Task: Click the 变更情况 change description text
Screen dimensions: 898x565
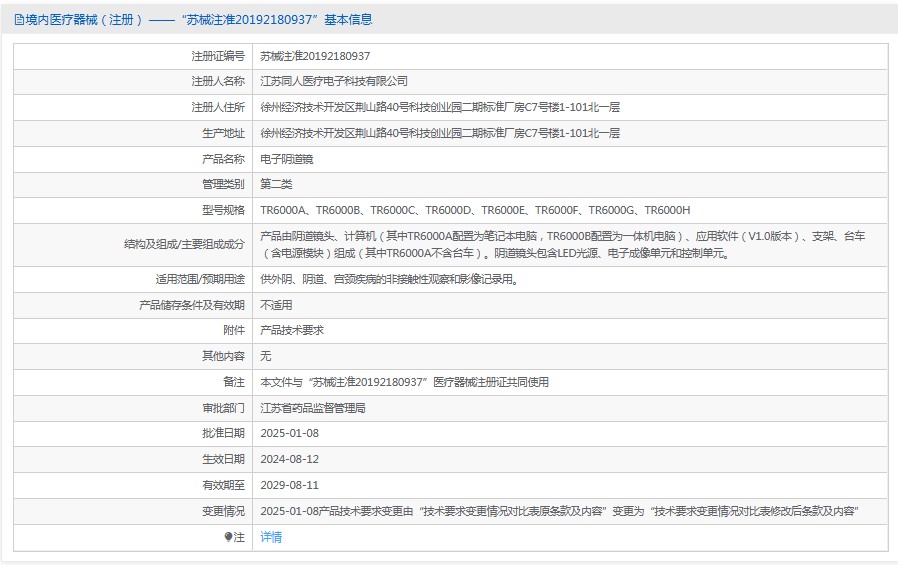Action: coord(560,511)
